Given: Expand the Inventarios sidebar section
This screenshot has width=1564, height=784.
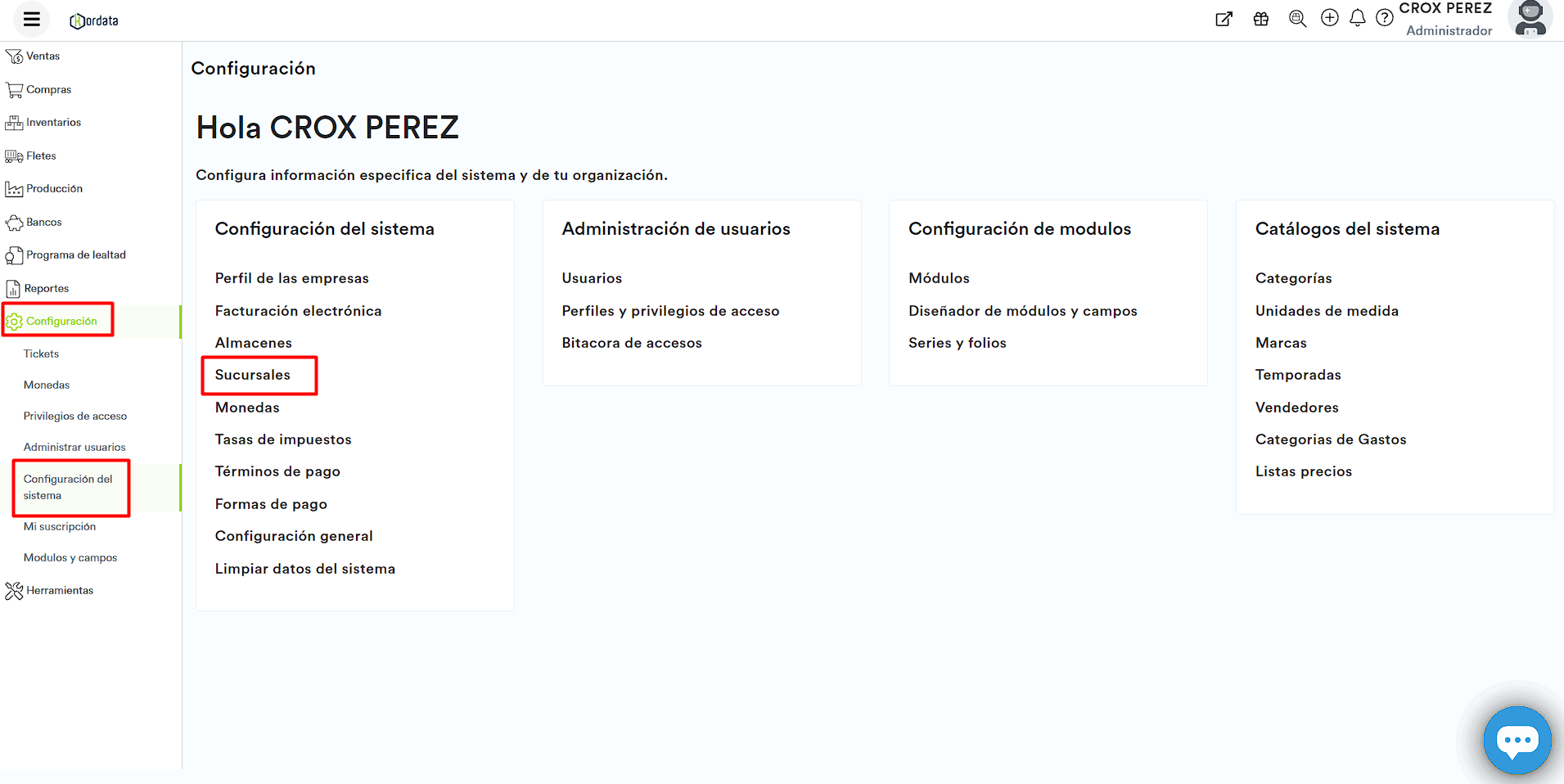Looking at the screenshot, I should click(53, 123).
